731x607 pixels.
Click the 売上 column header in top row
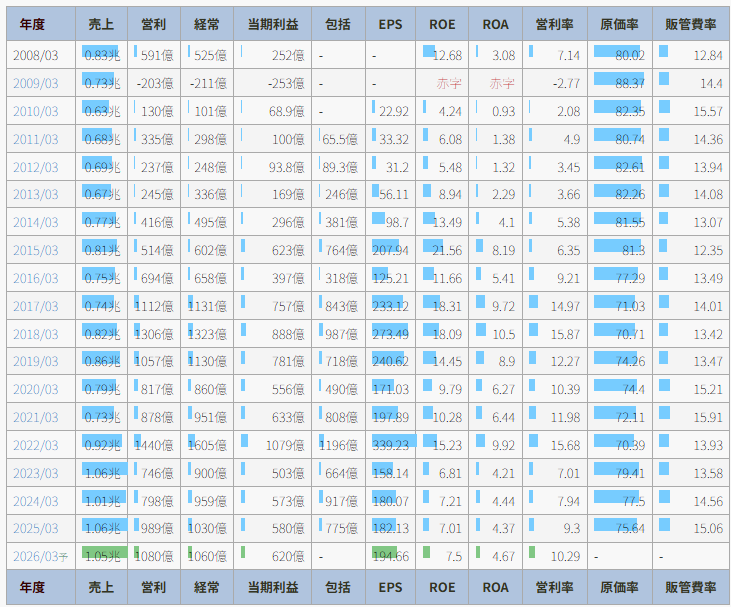101,24
